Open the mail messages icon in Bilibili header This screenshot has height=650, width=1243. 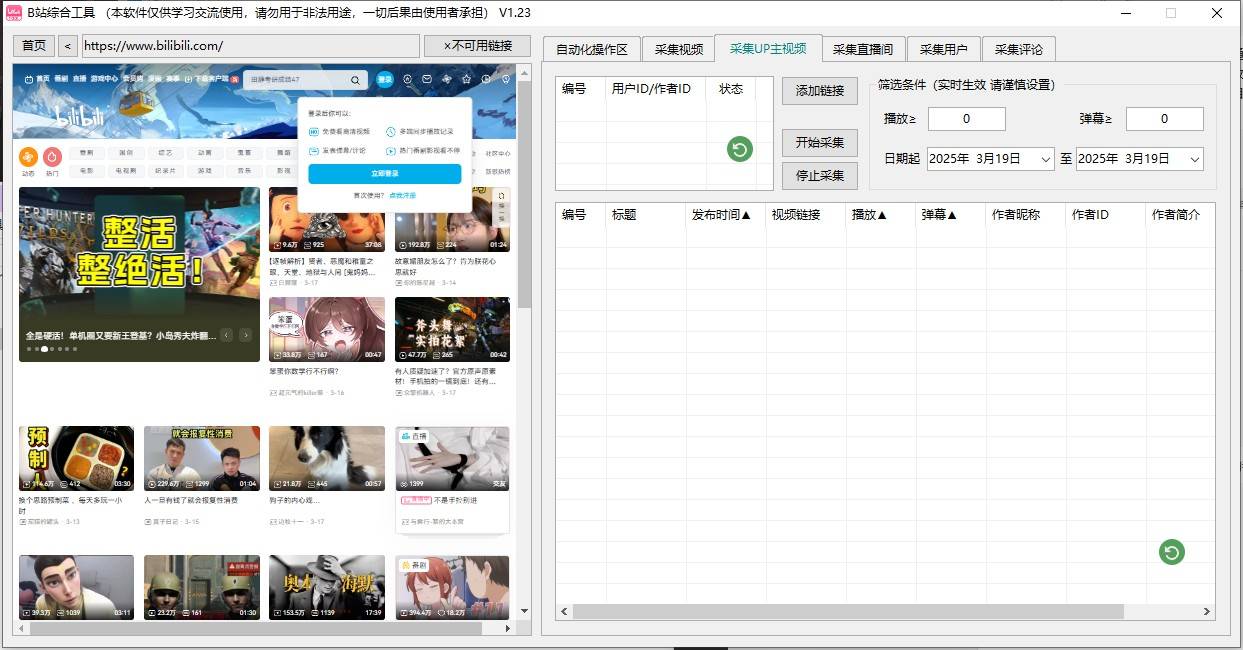(427, 79)
